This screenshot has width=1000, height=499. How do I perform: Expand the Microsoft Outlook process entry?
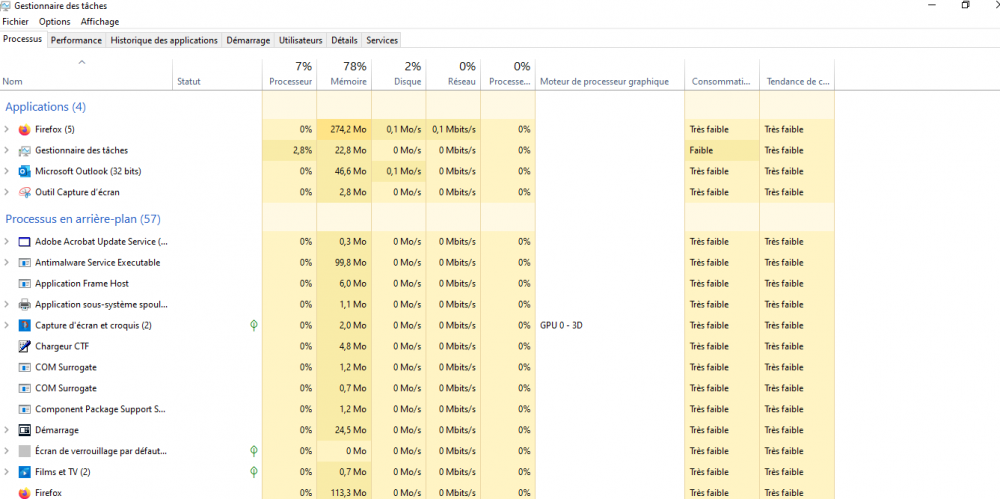click(7, 171)
